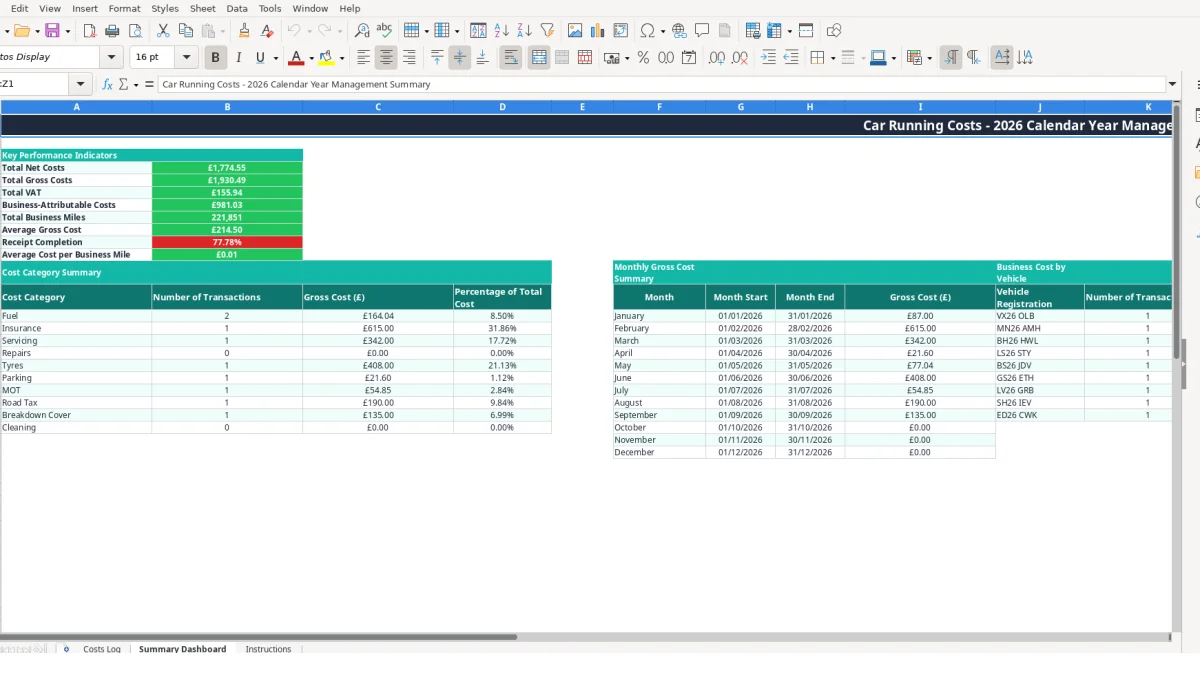Open background color dropdown arrow
This screenshot has width=1200, height=675.
(x=342, y=58)
